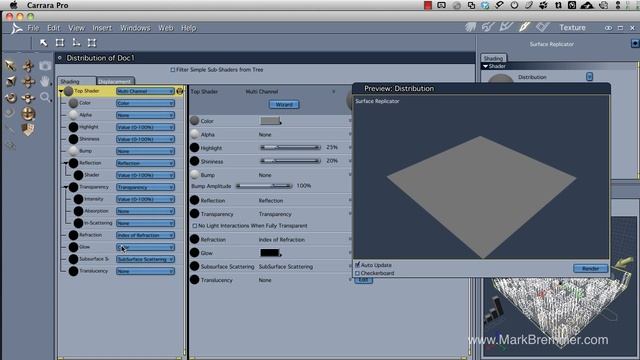
Task: Click the blue square icon near Surface Replicator
Action: [x=635, y=43]
